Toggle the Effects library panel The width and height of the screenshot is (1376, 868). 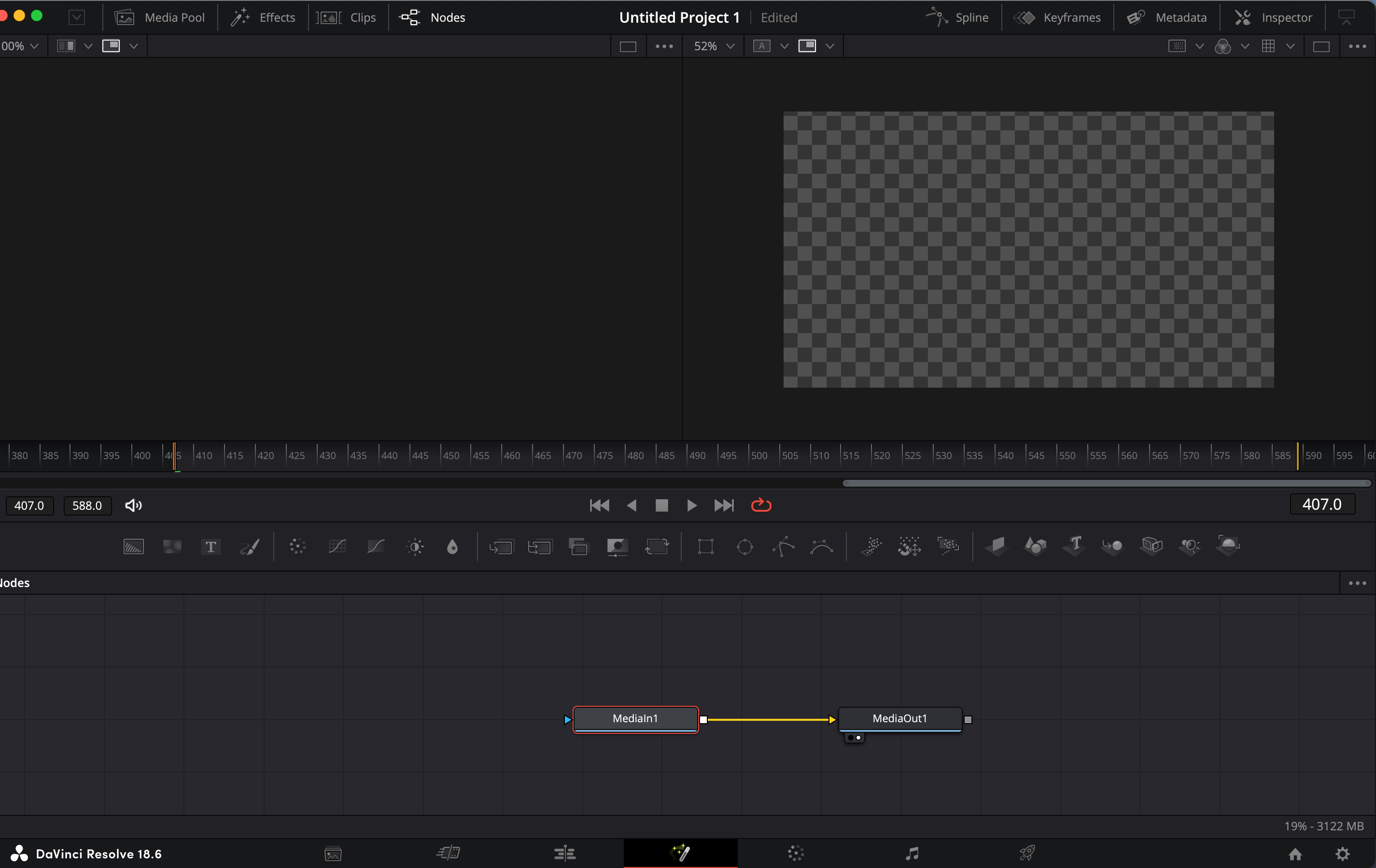[263, 17]
